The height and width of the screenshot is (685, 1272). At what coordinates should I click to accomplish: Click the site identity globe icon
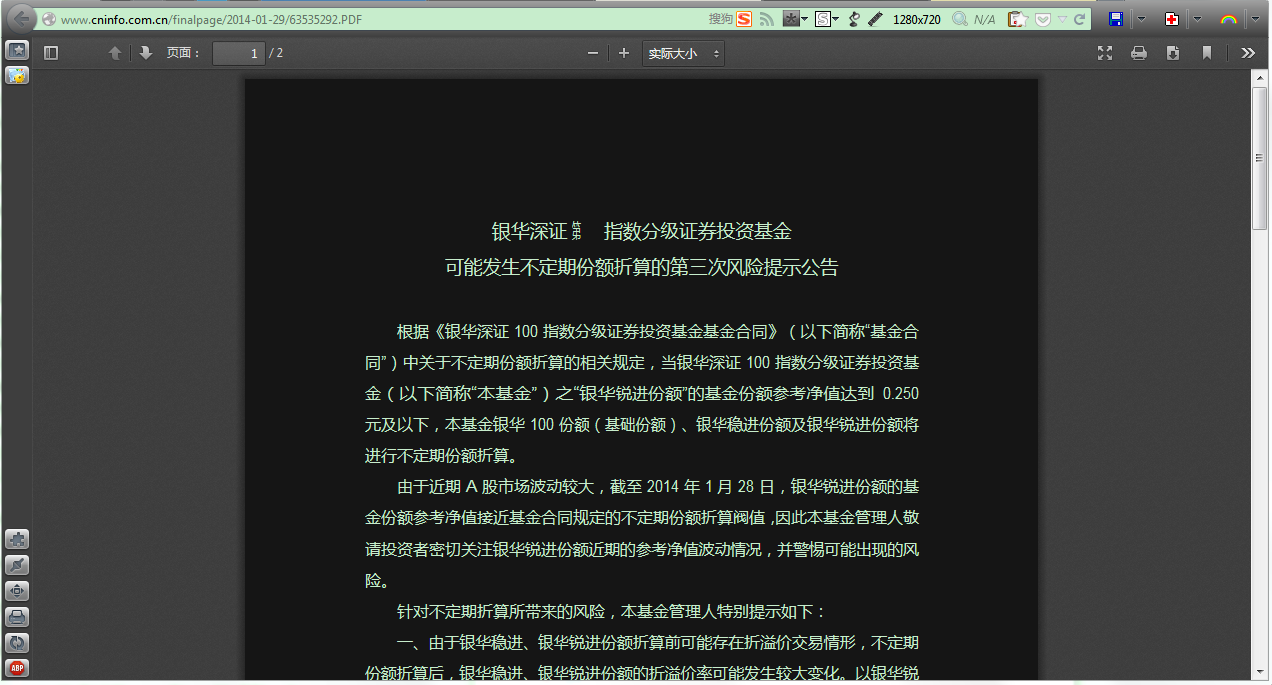pos(48,19)
